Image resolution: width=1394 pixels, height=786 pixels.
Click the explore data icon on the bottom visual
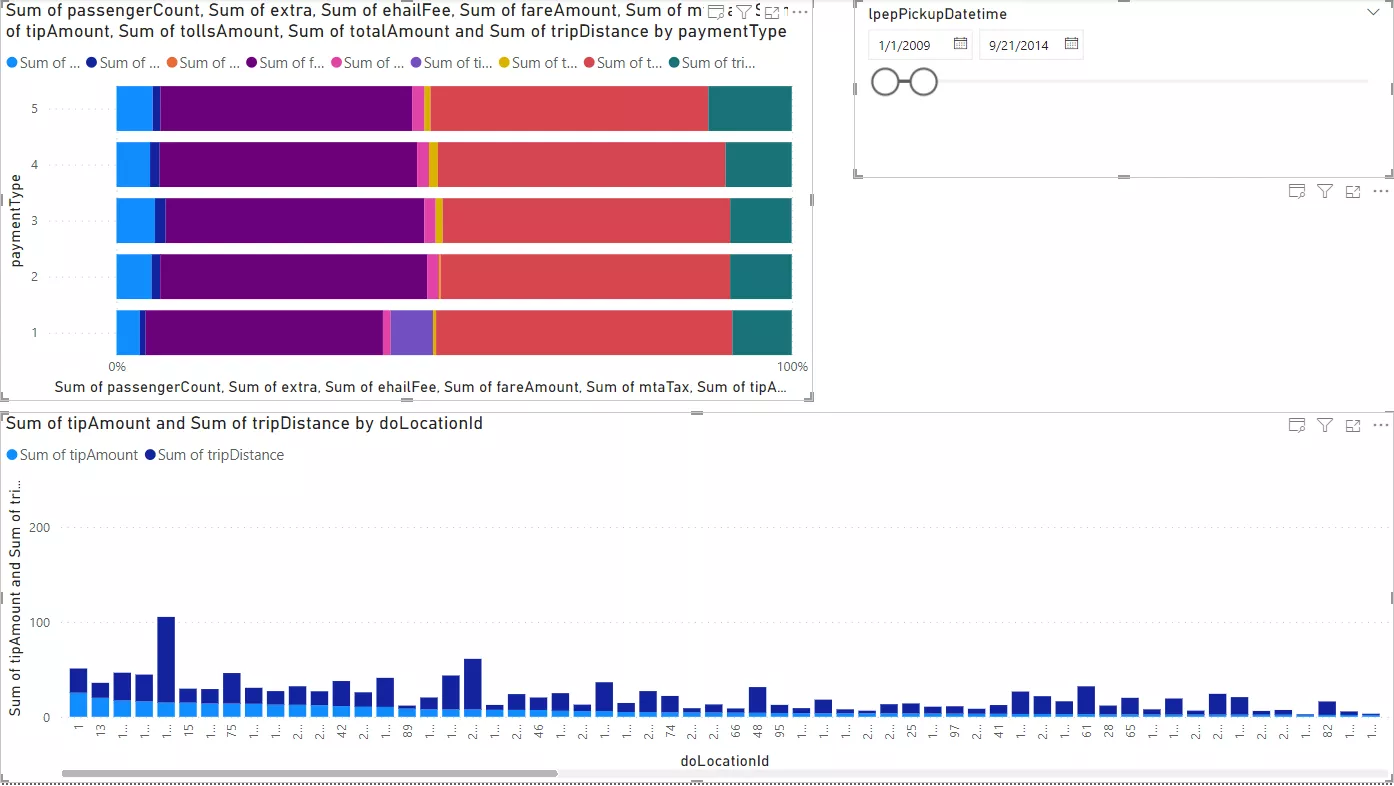[x=1297, y=424]
